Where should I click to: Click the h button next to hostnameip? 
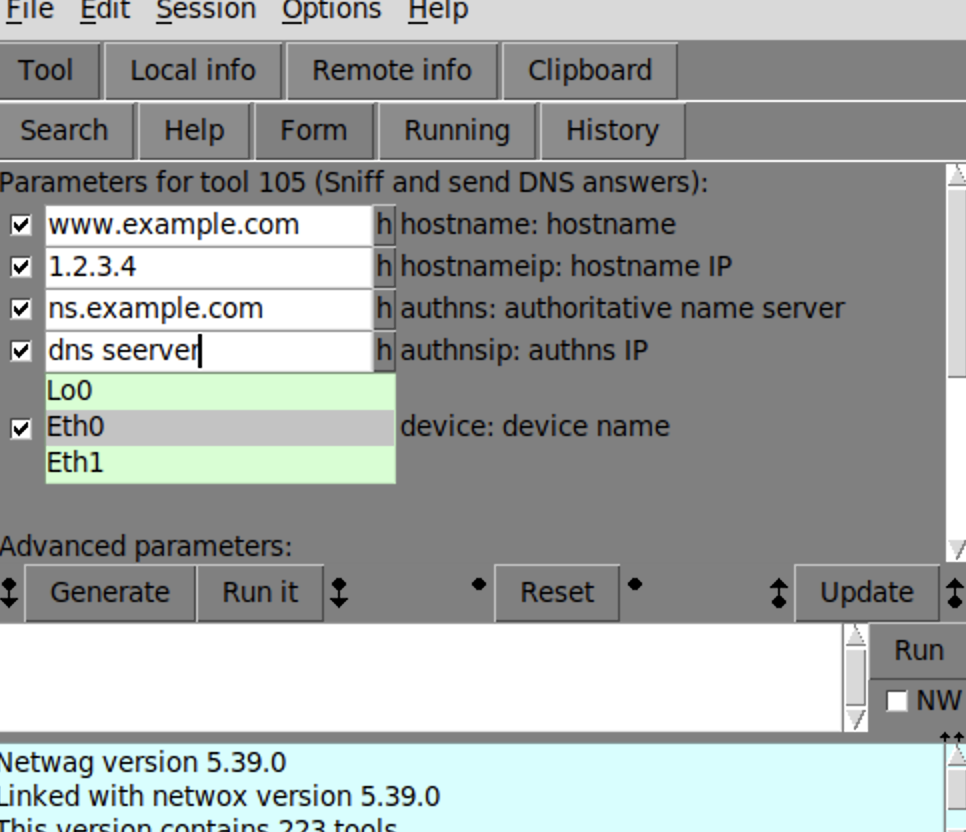384,267
